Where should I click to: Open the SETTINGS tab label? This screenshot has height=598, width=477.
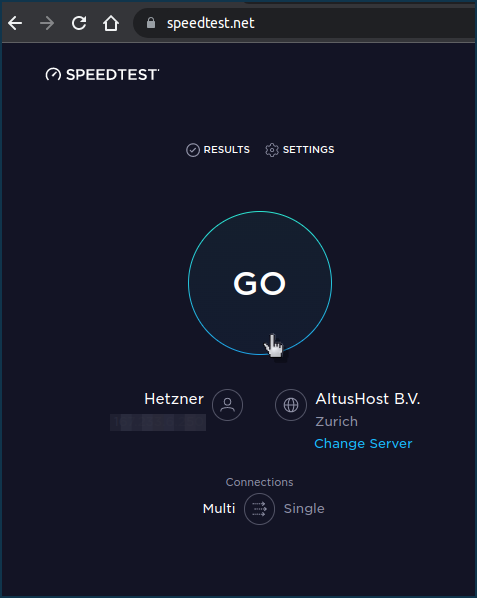(x=308, y=150)
